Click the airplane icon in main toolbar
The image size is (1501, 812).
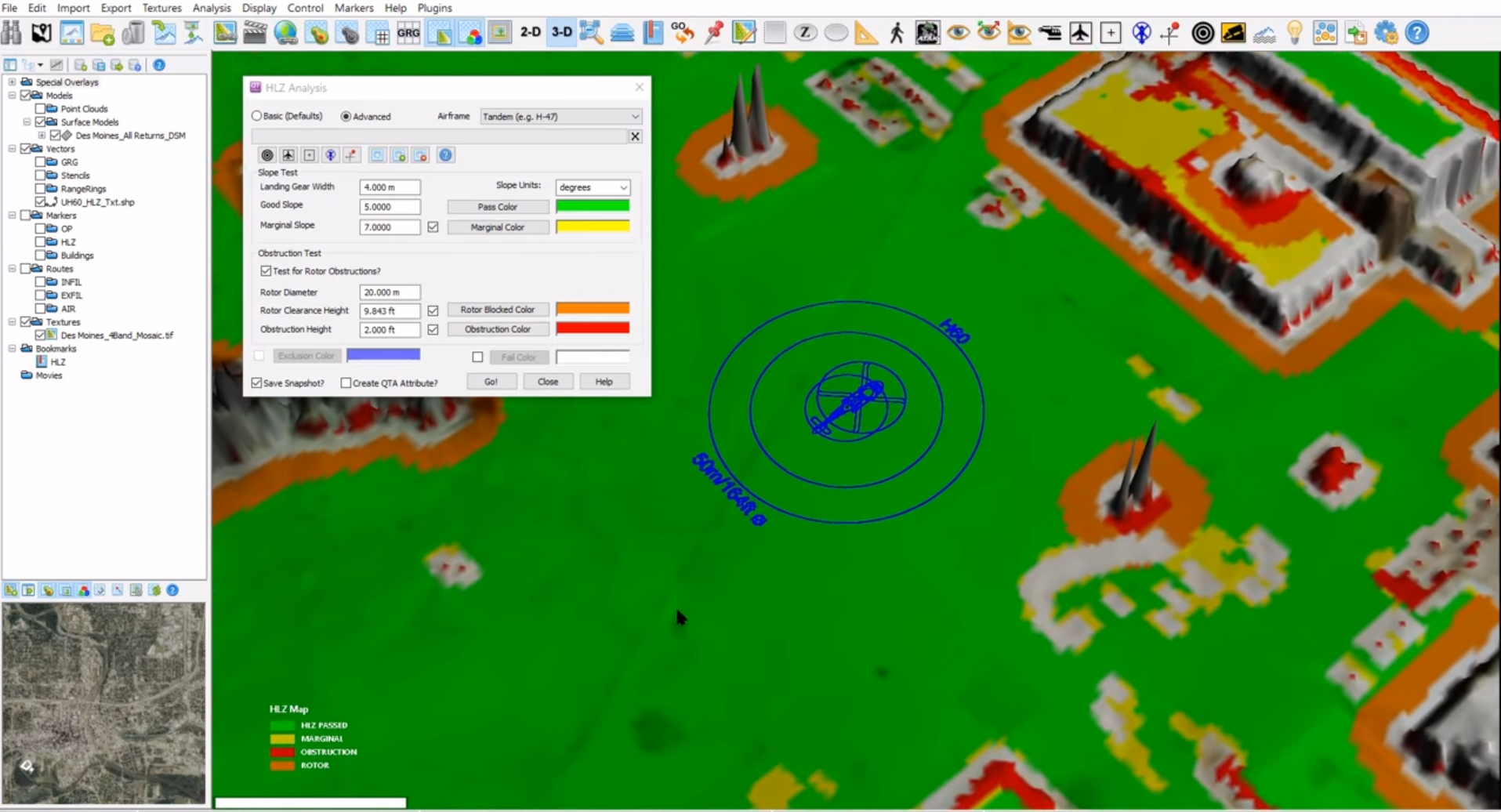pyautogui.click(x=1080, y=33)
